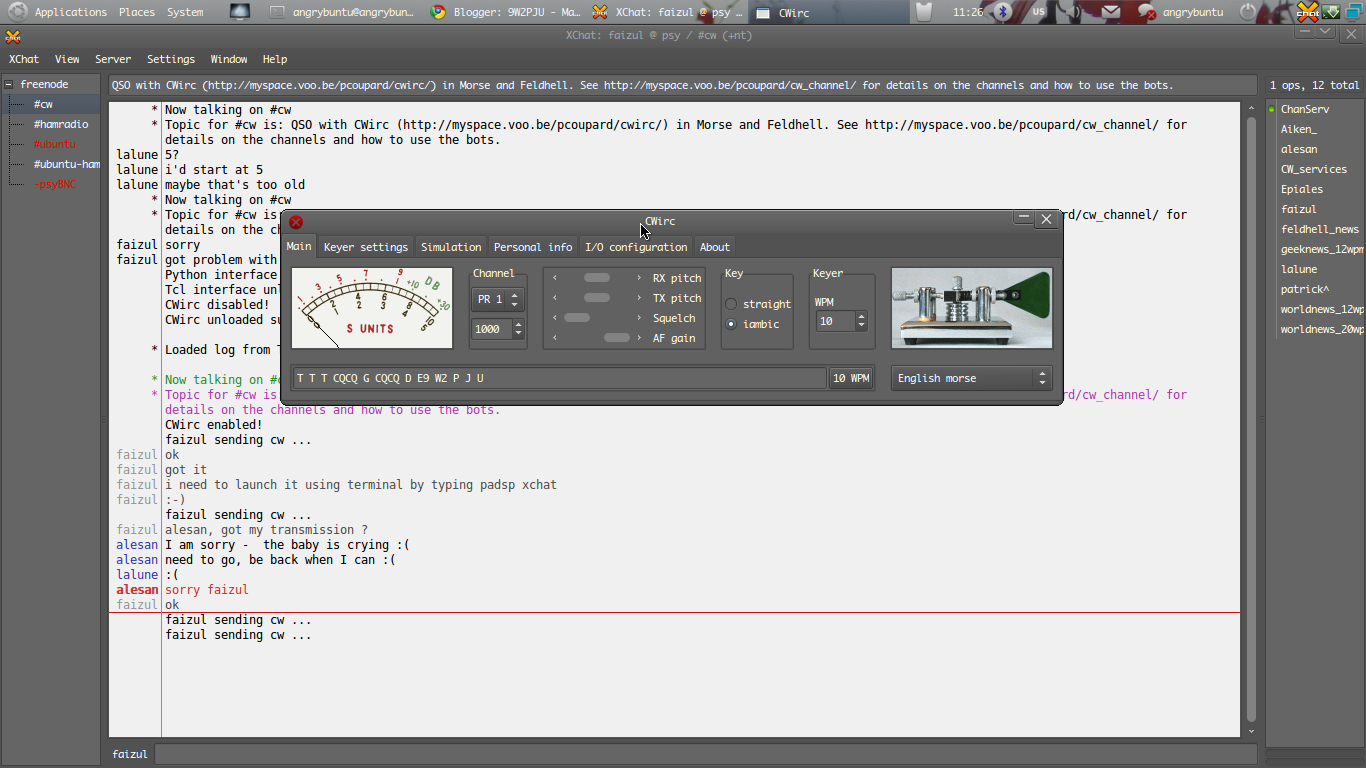This screenshot has height=768, width=1366.
Task: Open the System menu in the top panel
Action: [185, 12]
